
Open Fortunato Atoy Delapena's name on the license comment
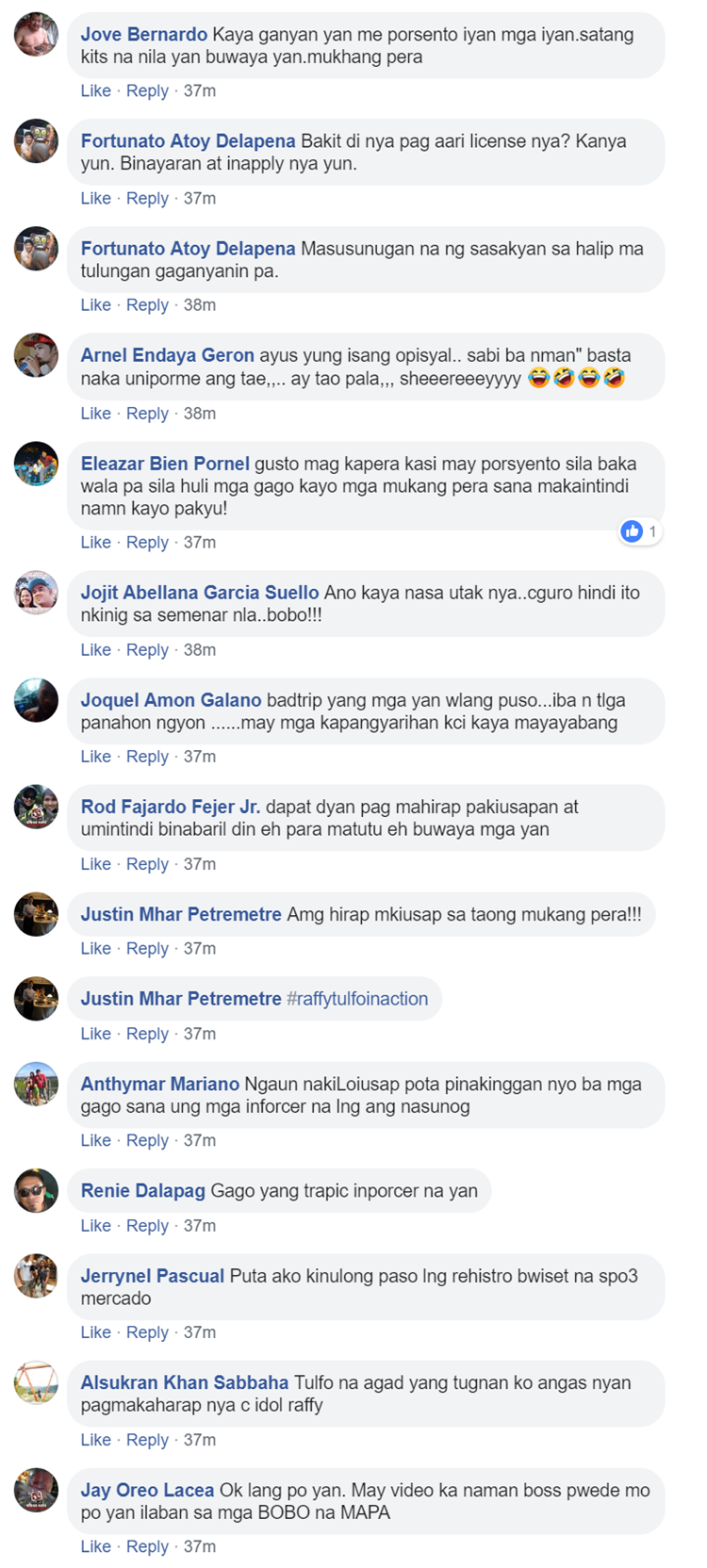(x=188, y=141)
